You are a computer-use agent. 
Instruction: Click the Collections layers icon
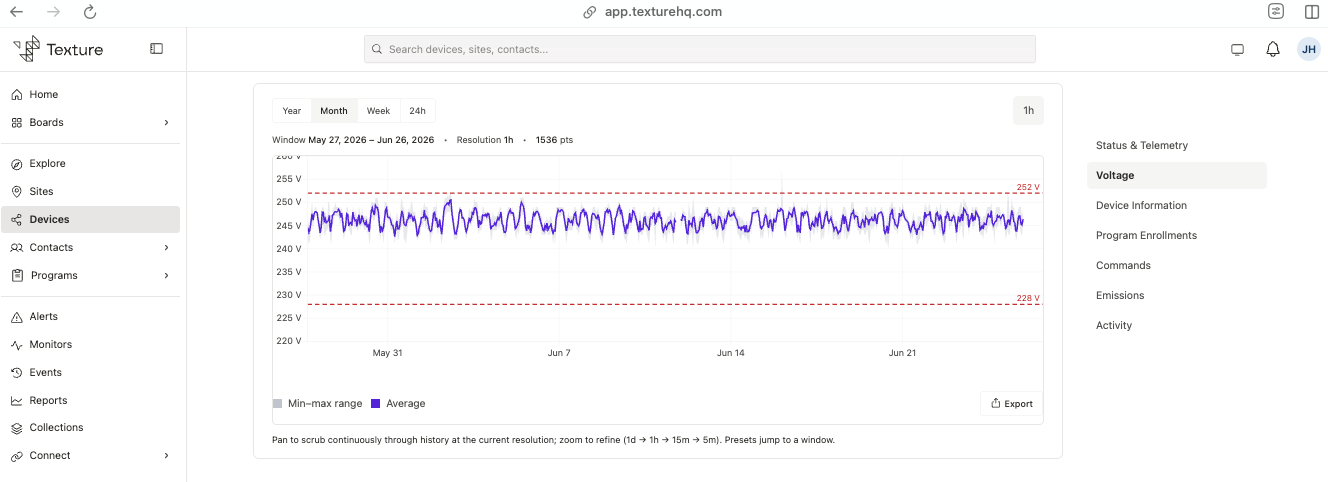pyautogui.click(x=17, y=428)
